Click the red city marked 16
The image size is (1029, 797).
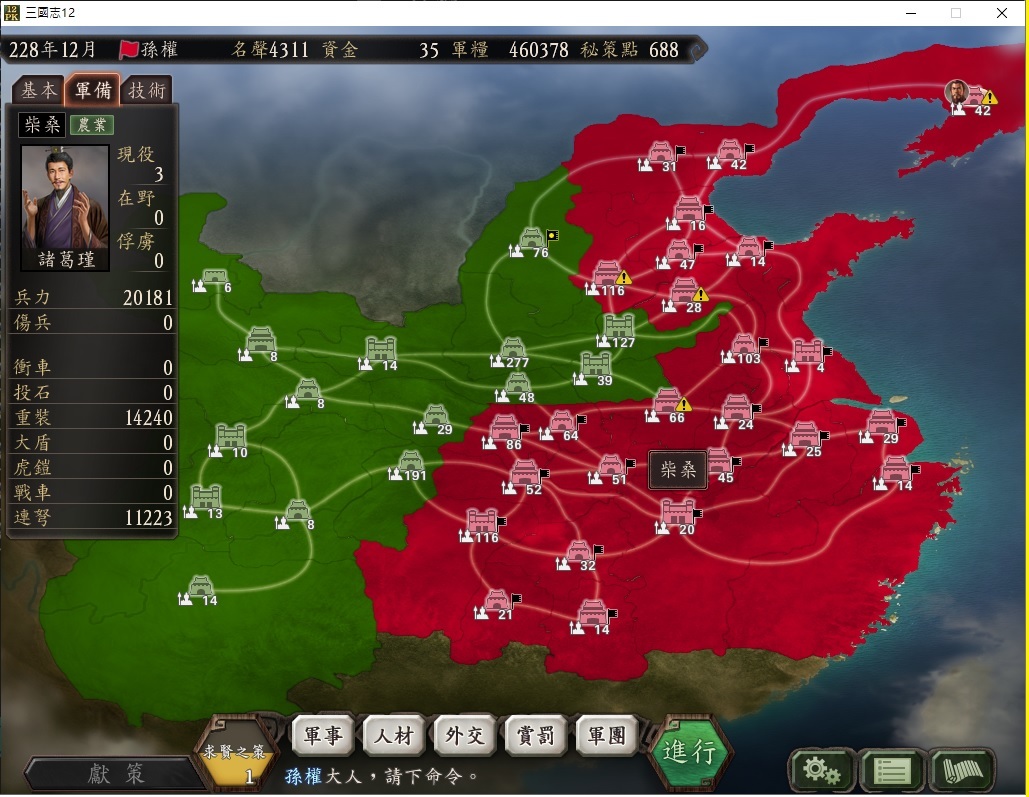click(688, 211)
